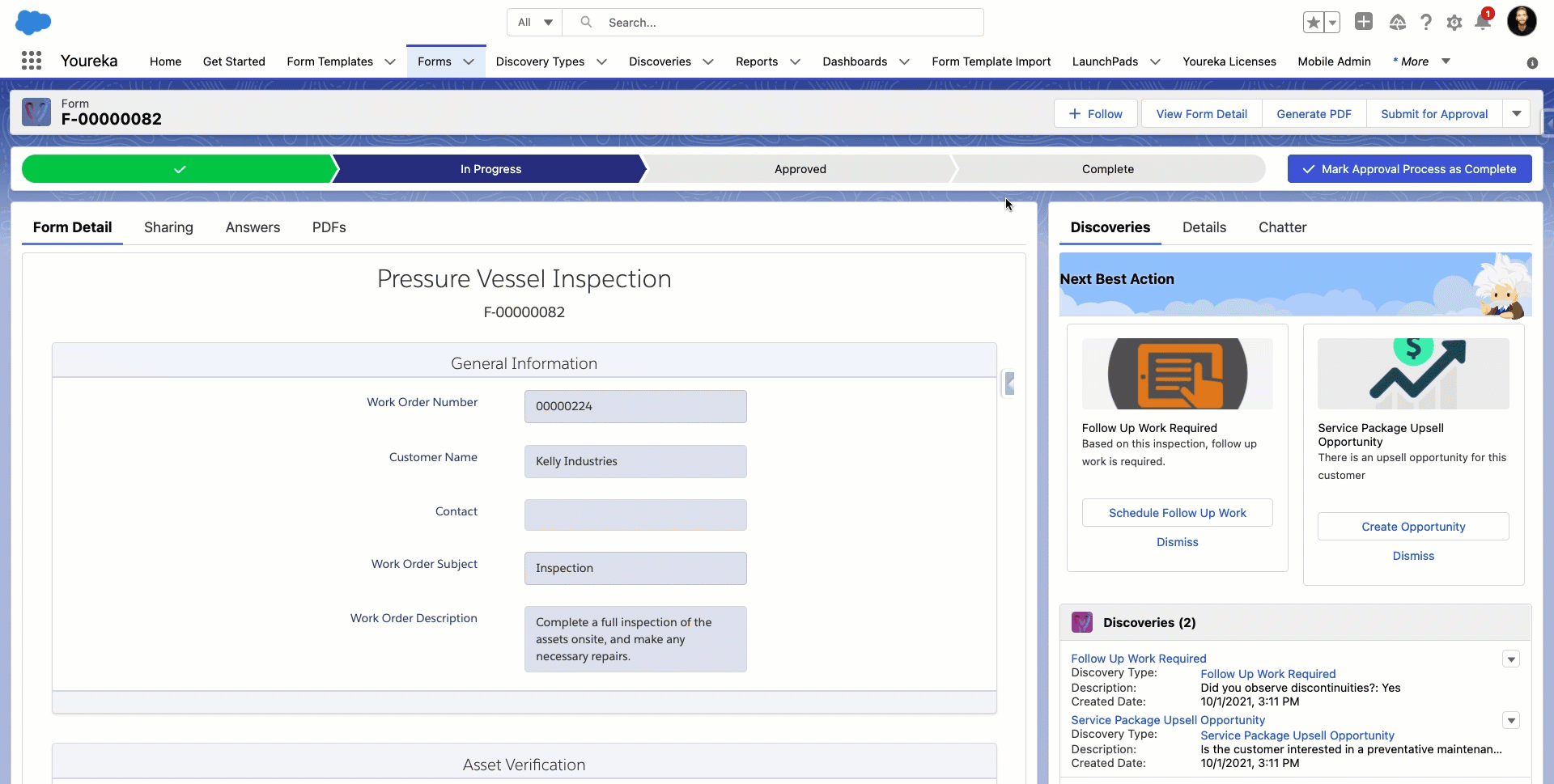Select the In Progress path stage
1554x784 pixels.
tap(490, 169)
